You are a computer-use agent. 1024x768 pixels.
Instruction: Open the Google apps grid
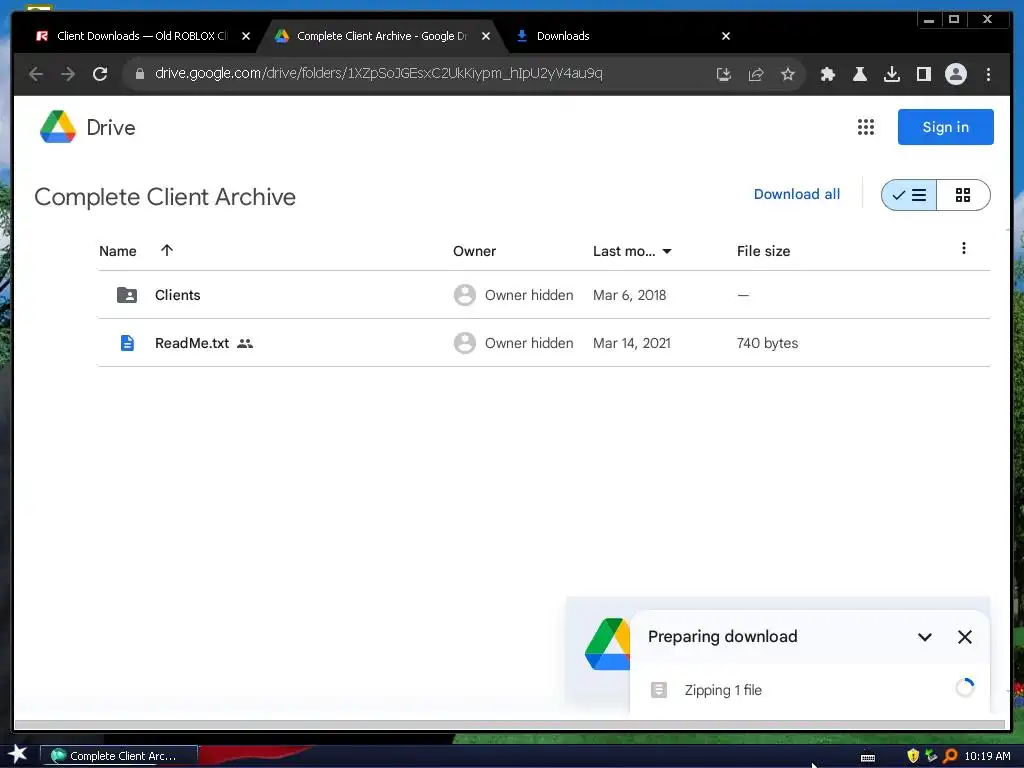pyautogui.click(x=865, y=127)
